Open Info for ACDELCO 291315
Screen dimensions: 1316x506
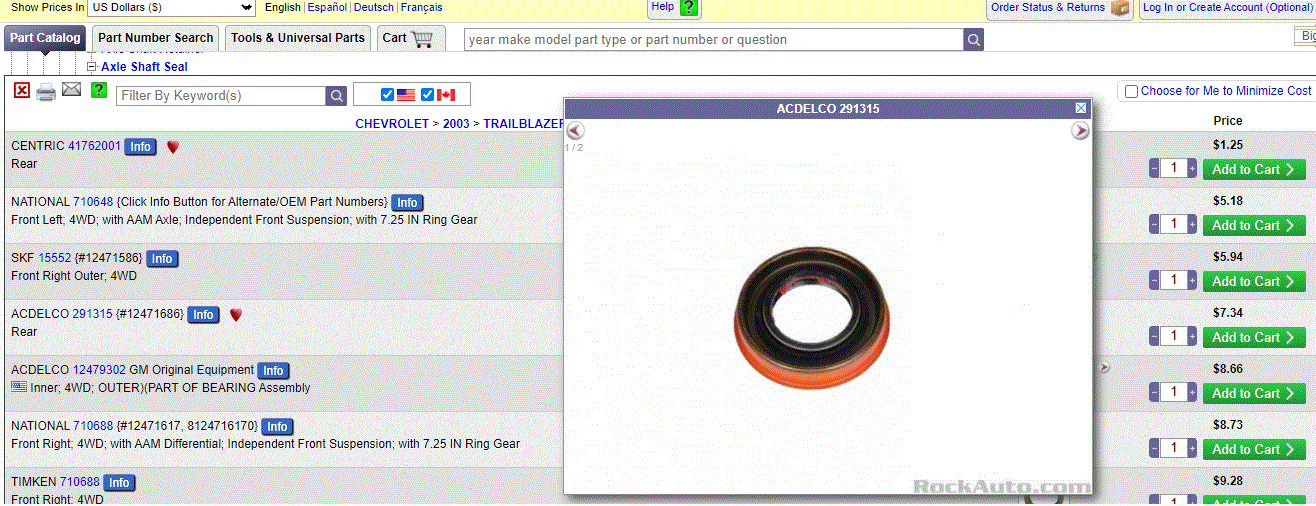point(203,315)
